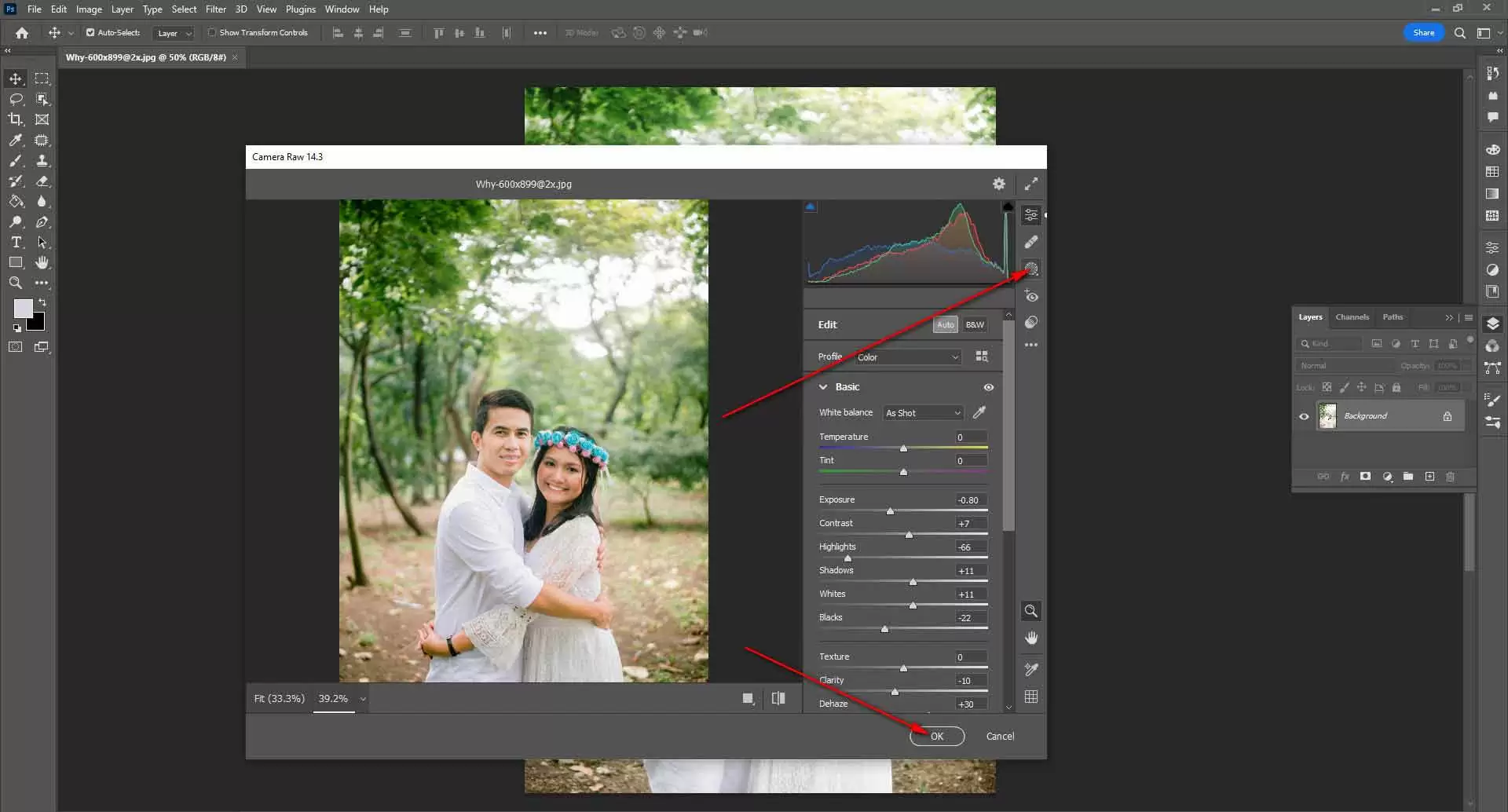Screen dimensions: 1508x812
Task: Collapse the Basic section
Action: (823, 387)
